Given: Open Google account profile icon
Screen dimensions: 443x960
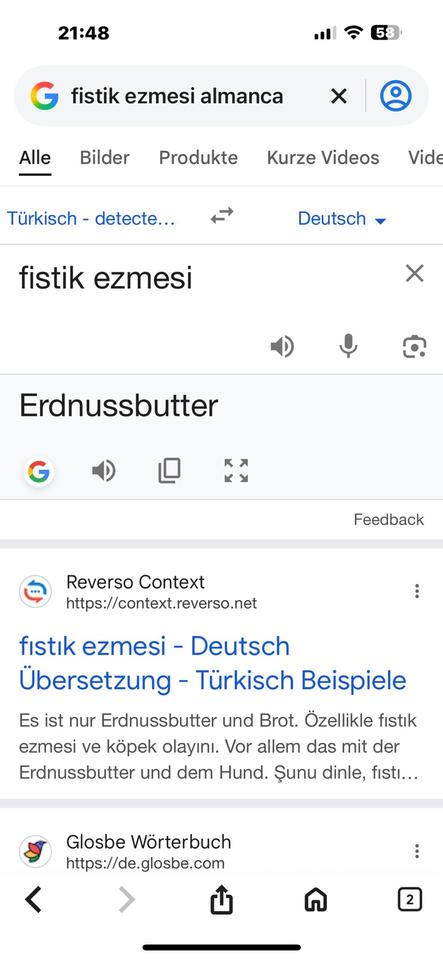Looking at the screenshot, I should click(396, 96).
